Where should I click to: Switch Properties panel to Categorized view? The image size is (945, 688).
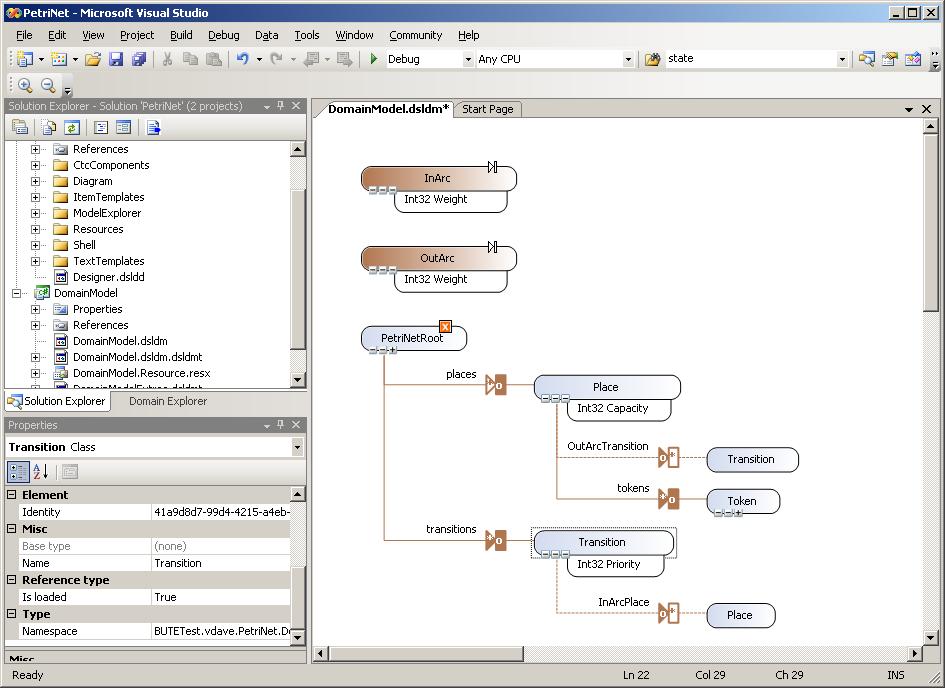pos(18,472)
